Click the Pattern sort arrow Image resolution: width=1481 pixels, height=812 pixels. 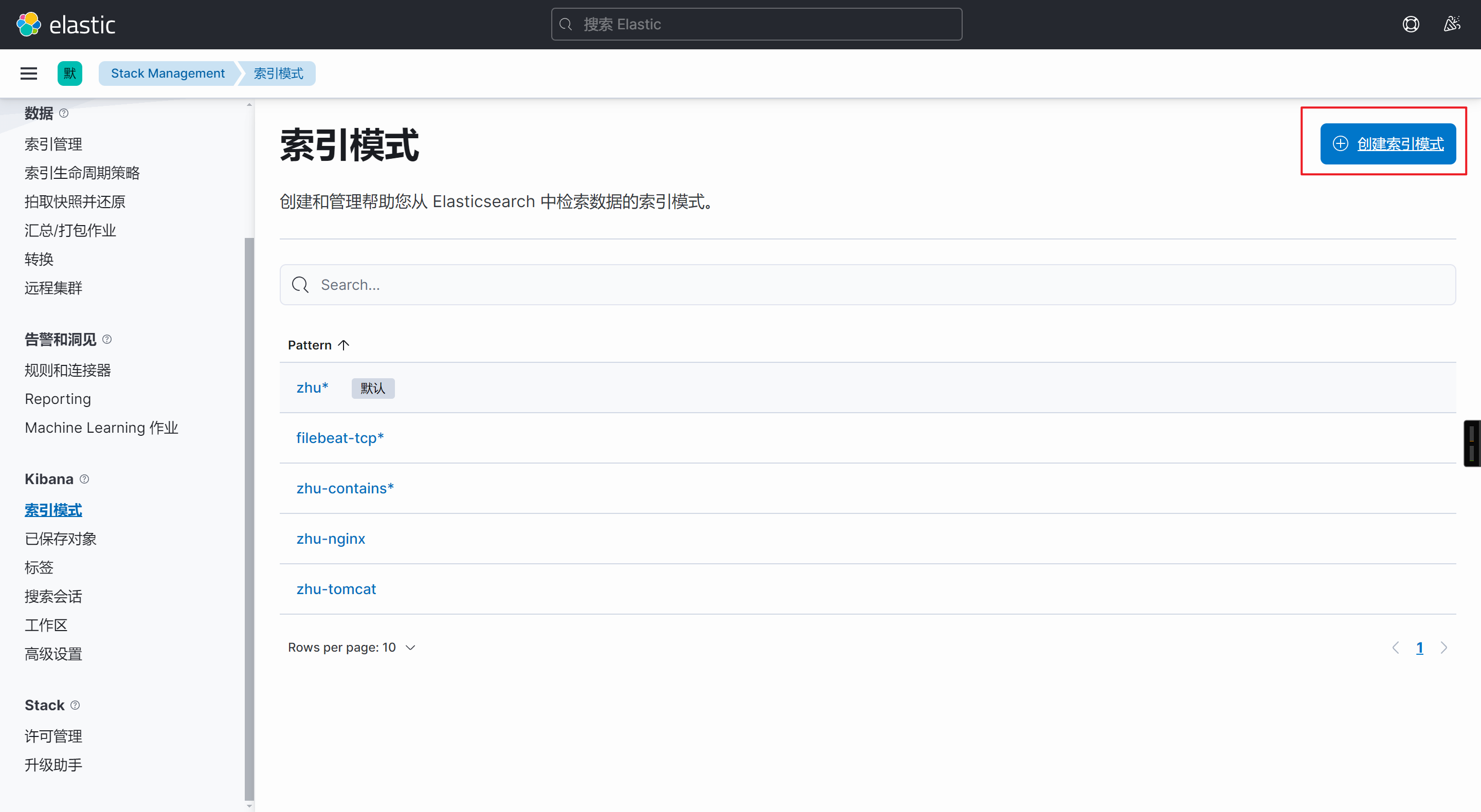pyautogui.click(x=344, y=345)
